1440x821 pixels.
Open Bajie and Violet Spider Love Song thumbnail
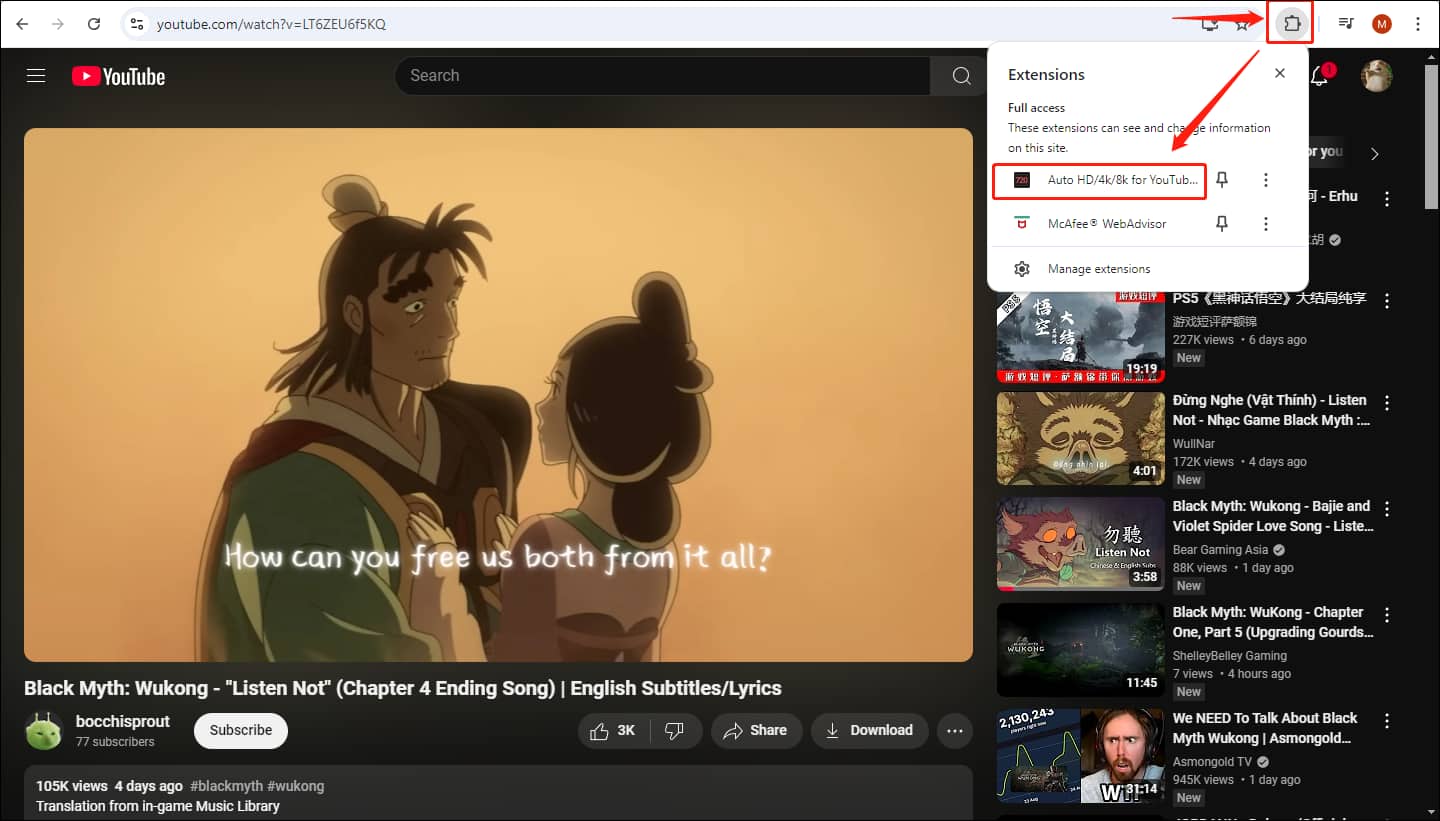click(1081, 544)
